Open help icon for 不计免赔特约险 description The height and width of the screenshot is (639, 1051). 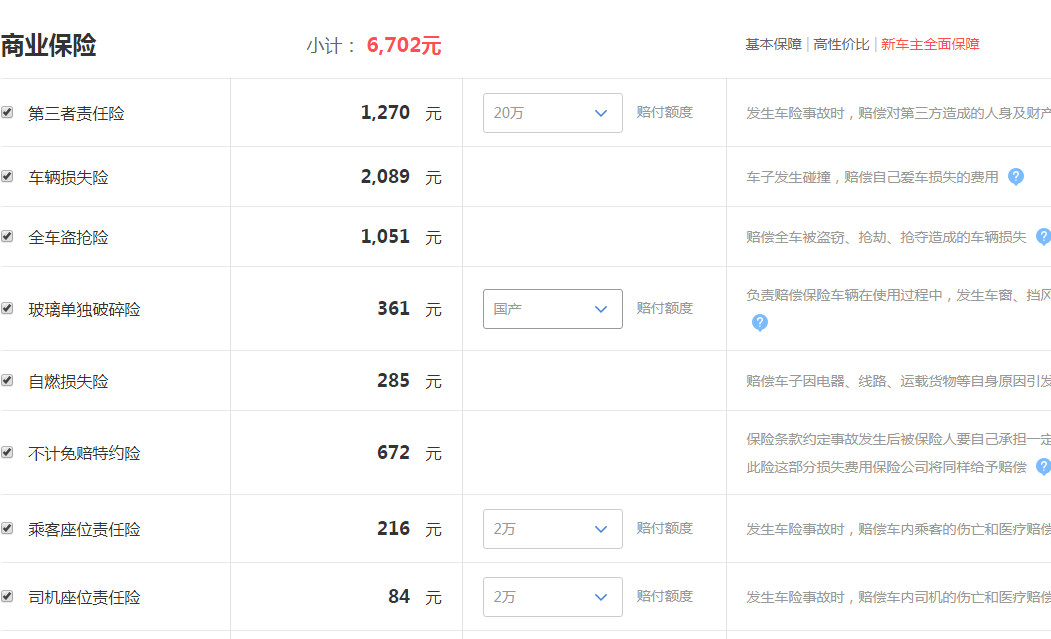click(x=1044, y=466)
